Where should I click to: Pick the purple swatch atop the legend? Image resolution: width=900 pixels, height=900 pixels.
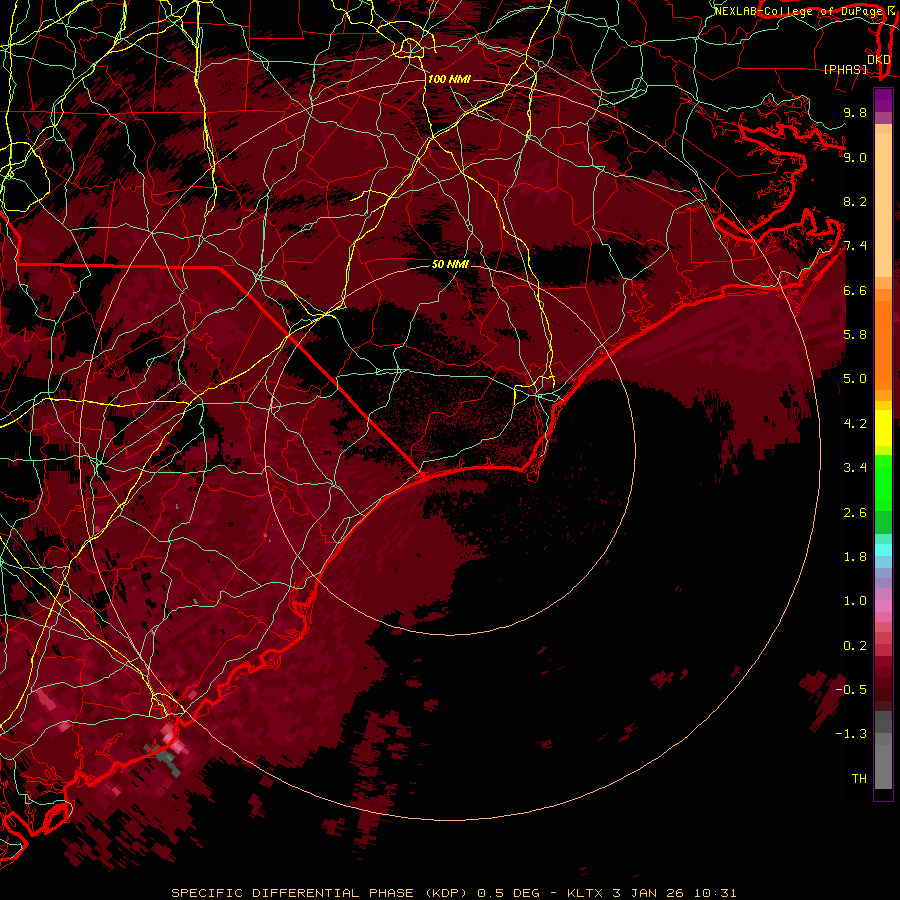point(883,100)
